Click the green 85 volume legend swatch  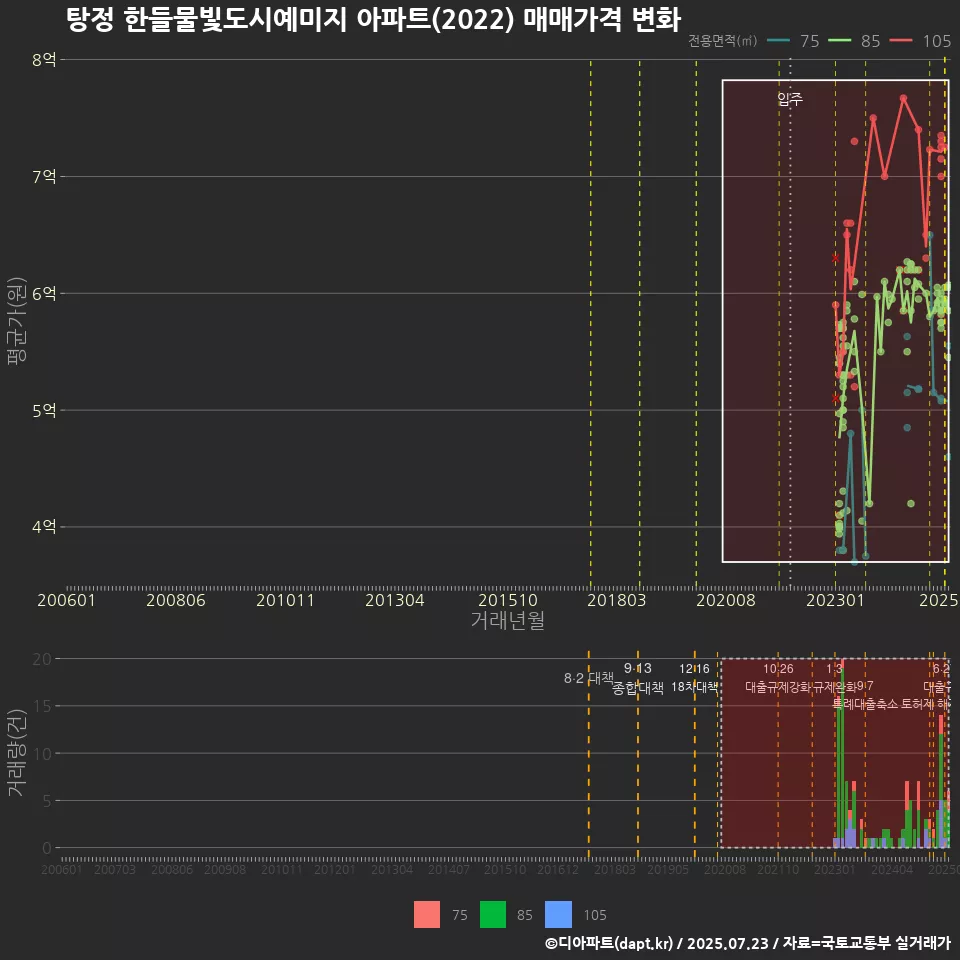[493, 915]
